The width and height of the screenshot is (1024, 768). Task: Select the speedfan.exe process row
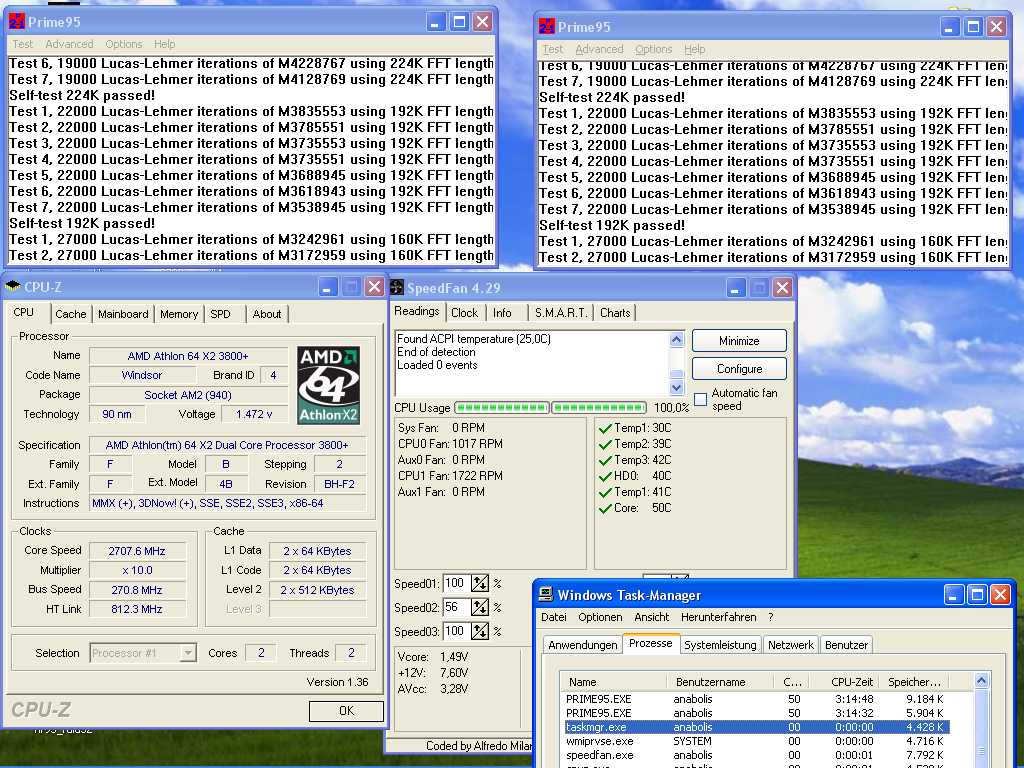coord(756,756)
